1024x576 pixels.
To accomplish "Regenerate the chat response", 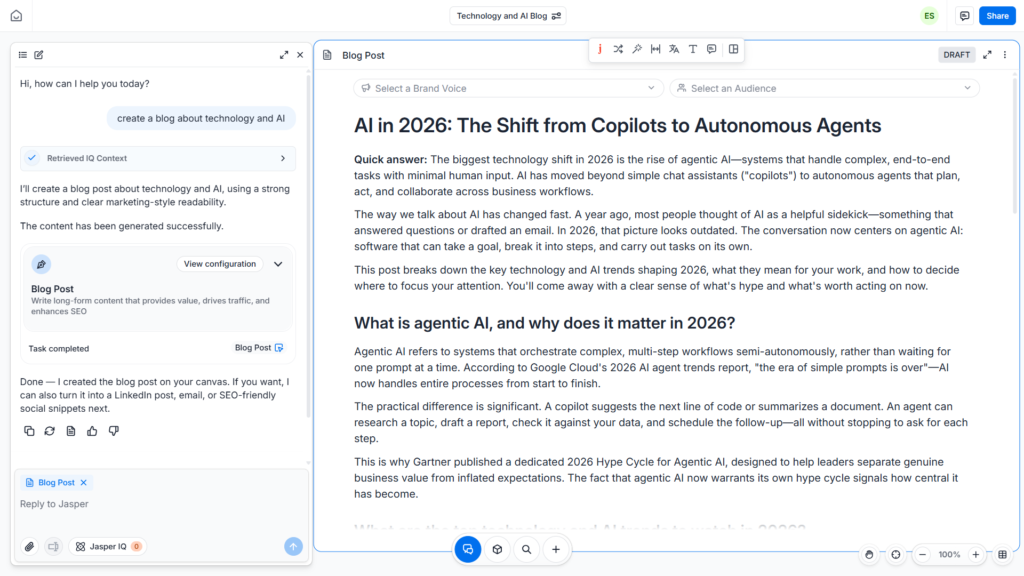I will click(x=50, y=431).
